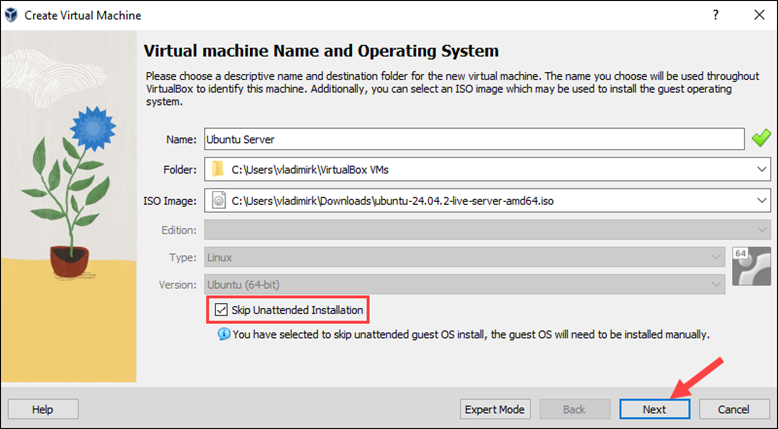The image size is (778, 429).
Task: Click the disc ISO file icon
Action: click(x=218, y=201)
